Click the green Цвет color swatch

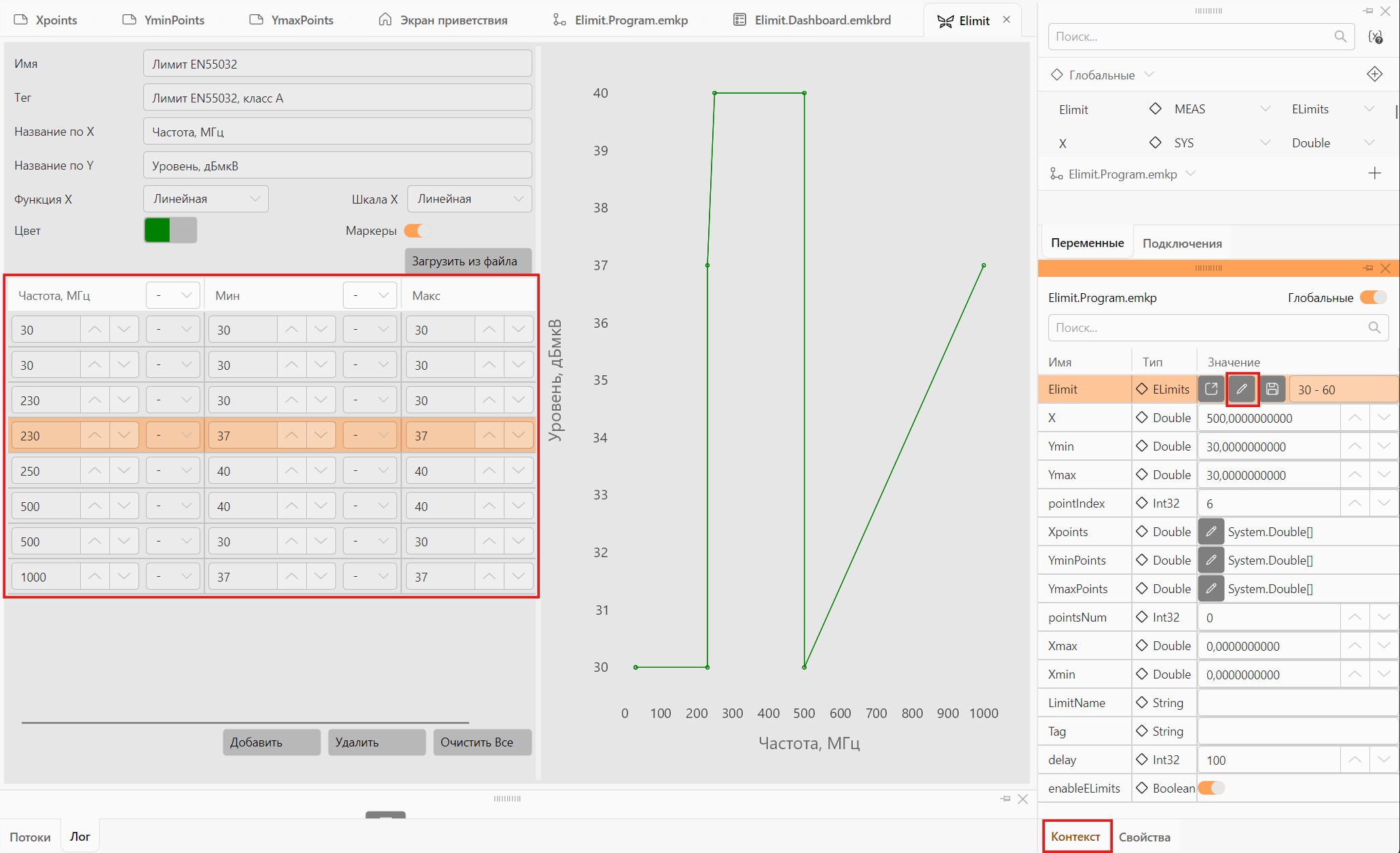tap(157, 230)
